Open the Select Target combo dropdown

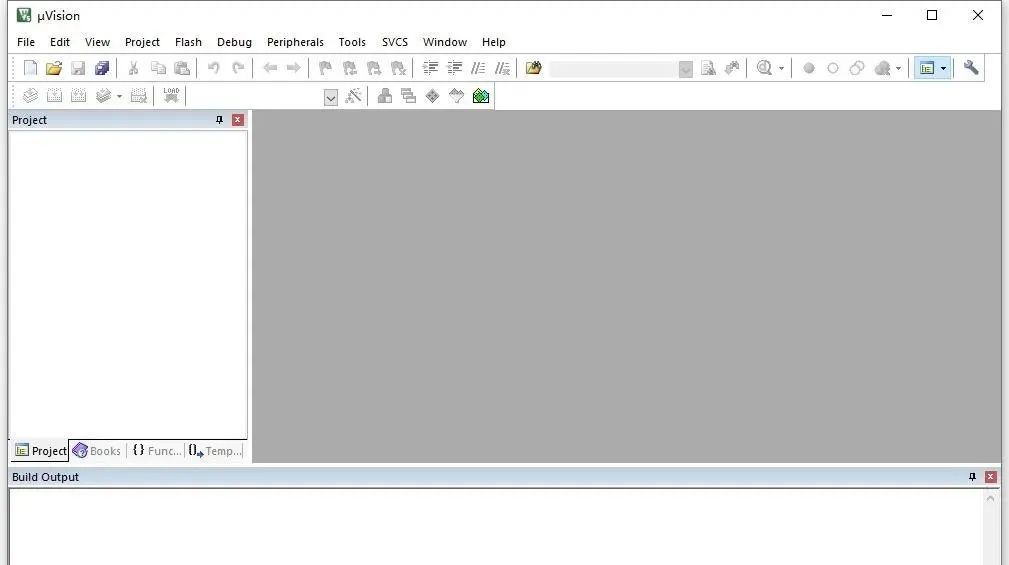pos(331,97)
